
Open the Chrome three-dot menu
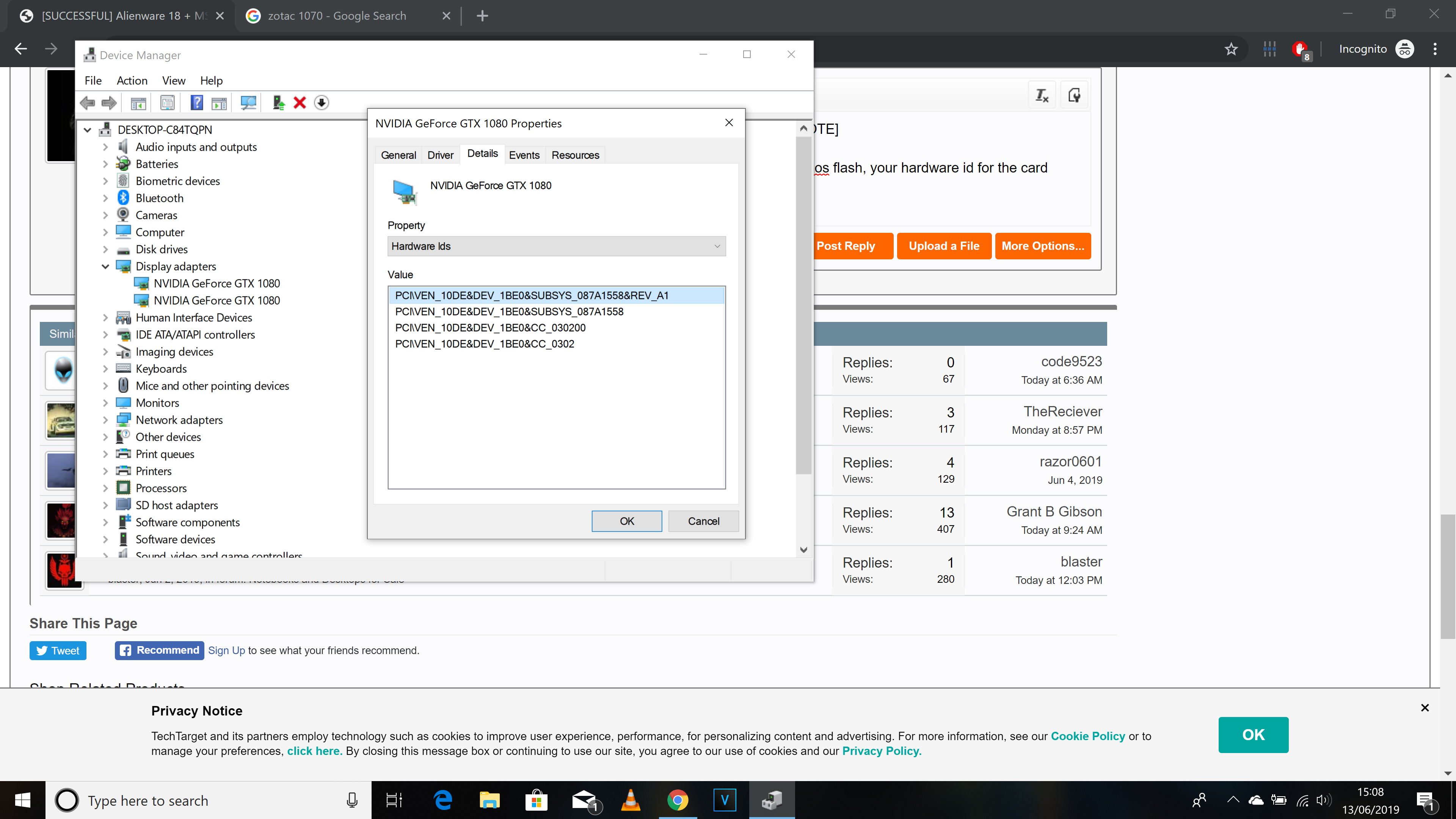point(1435,49)
